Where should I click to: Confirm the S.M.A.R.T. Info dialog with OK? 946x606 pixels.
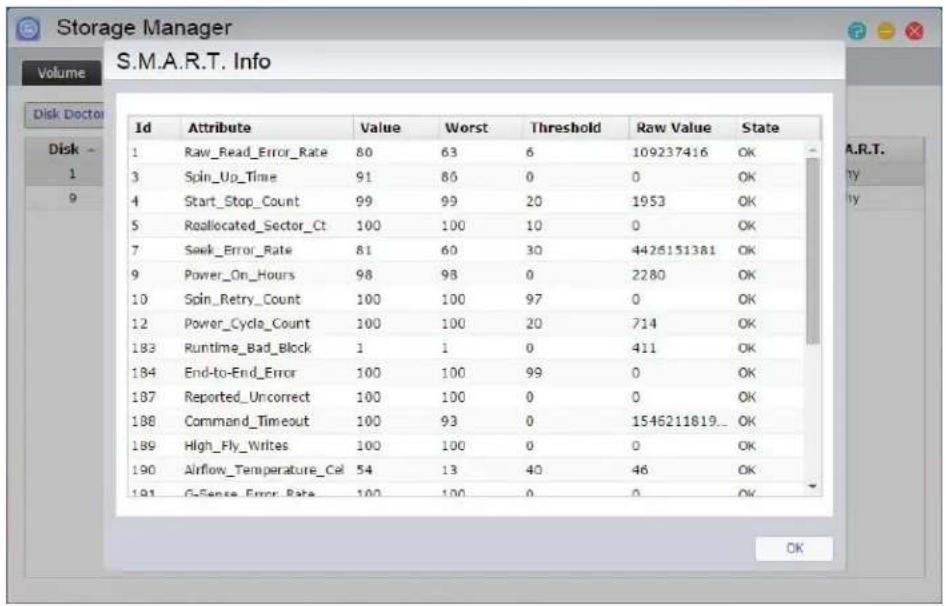pyautogui.click(x=794, y=548)
